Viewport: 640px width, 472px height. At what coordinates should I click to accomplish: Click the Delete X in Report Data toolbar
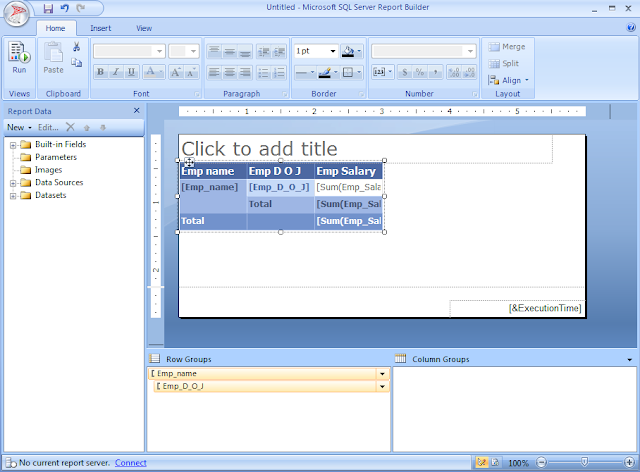point(70,127)
